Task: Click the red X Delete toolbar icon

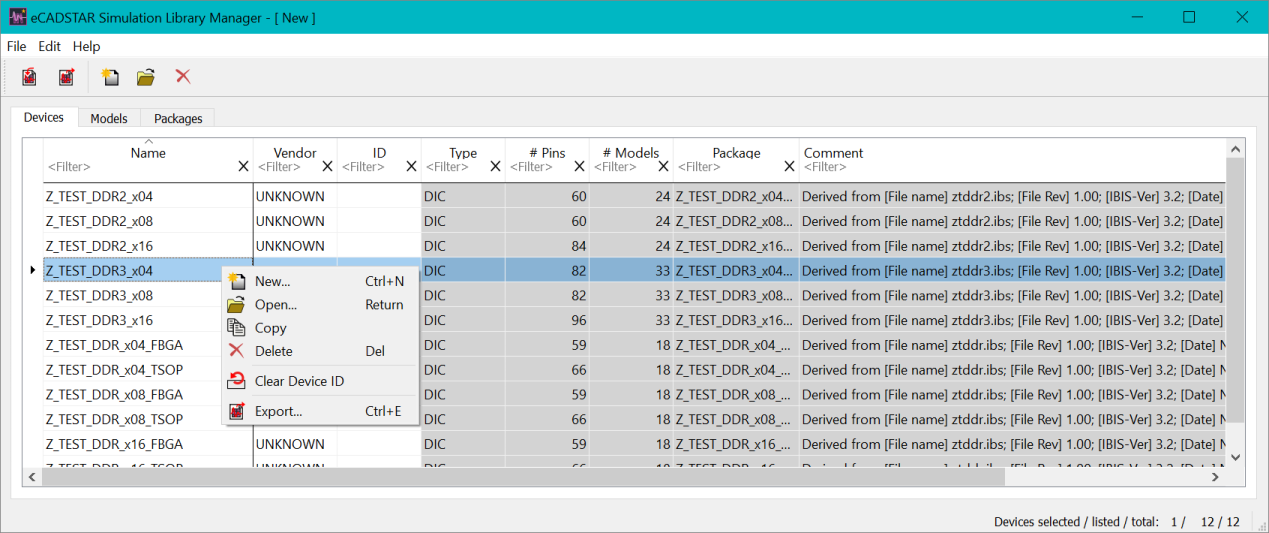Action: coord(183,77)
